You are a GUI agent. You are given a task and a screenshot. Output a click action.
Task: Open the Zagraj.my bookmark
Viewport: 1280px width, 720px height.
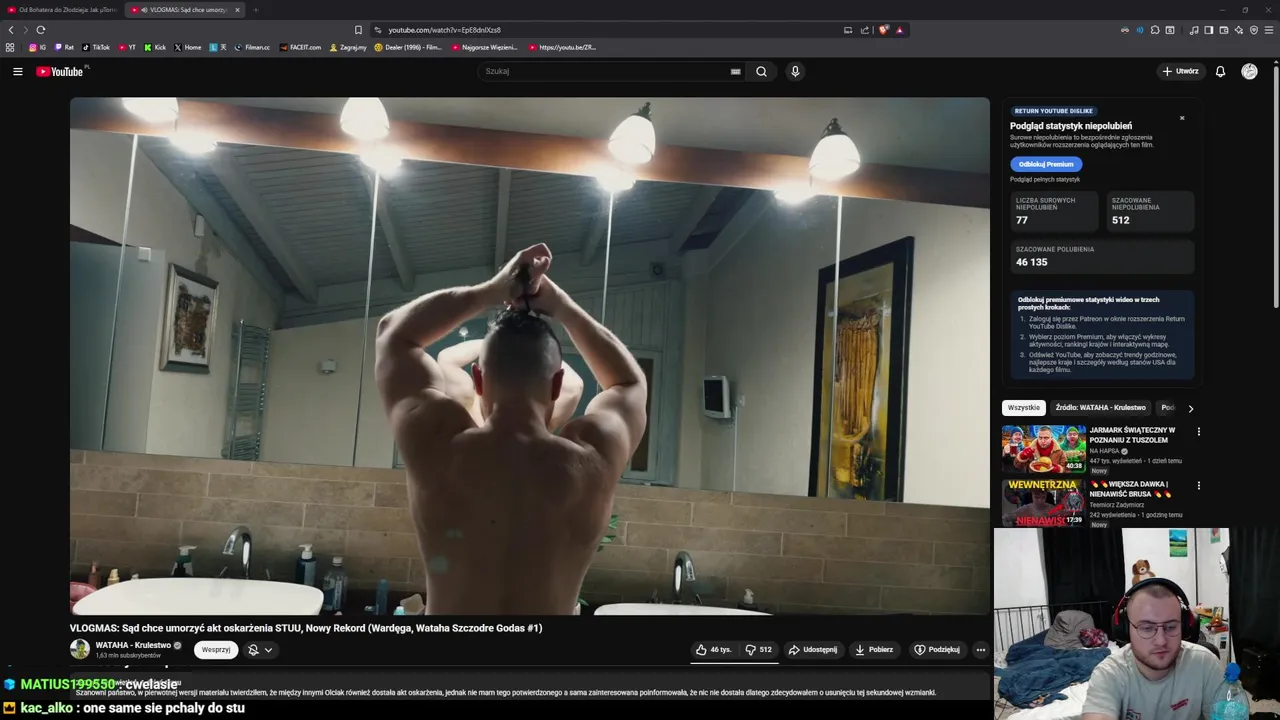pyautogui.click(x=348, y=47)
